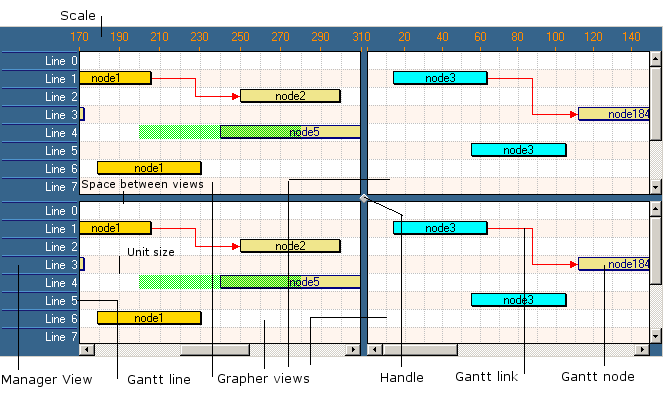The width and height of the screenshot is (665, 400).
Task: Select node1 on Line 6 in upper-left view
Action: 149,168
